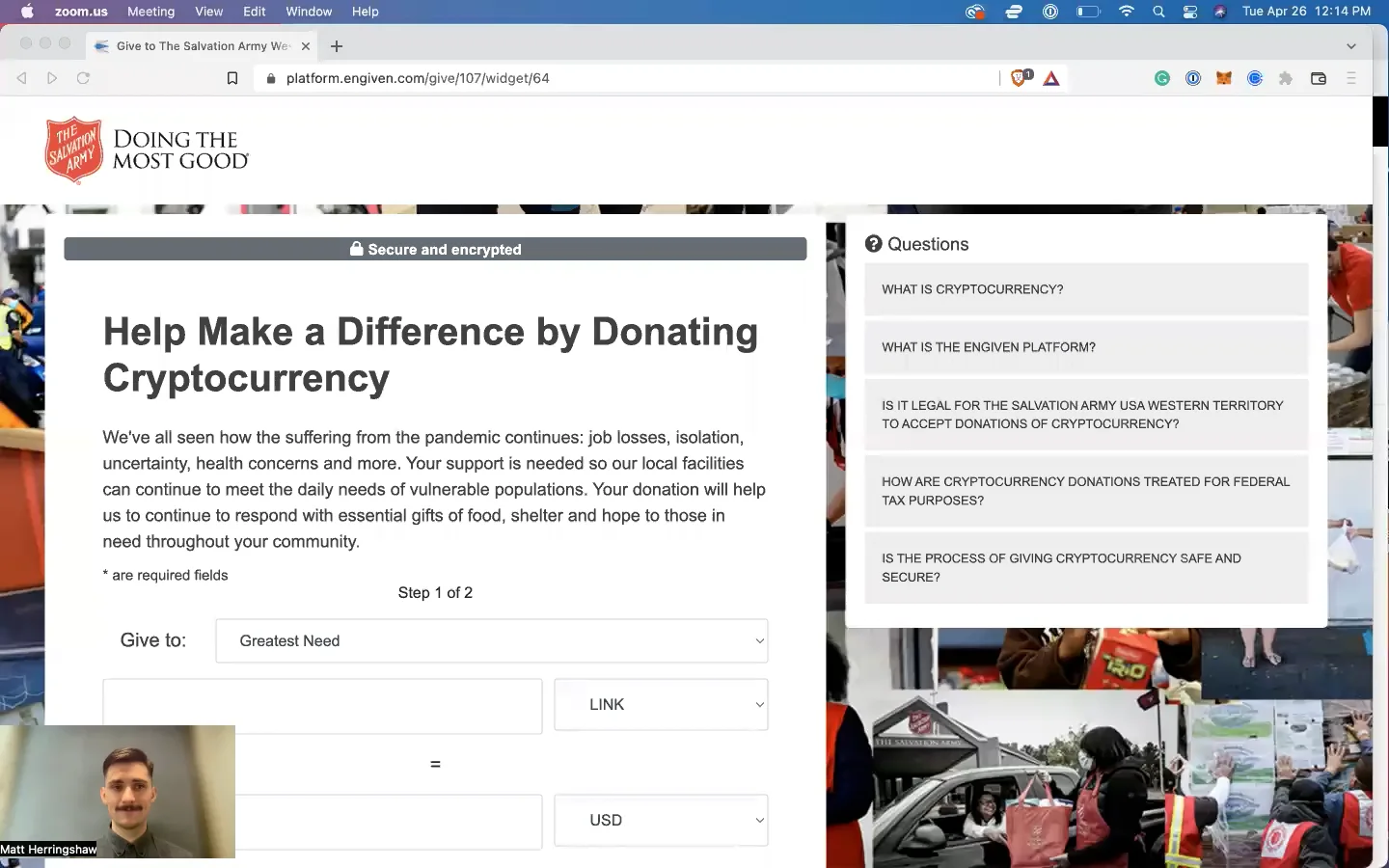Click the cryptocurrency amount input field

click(322, 706)
